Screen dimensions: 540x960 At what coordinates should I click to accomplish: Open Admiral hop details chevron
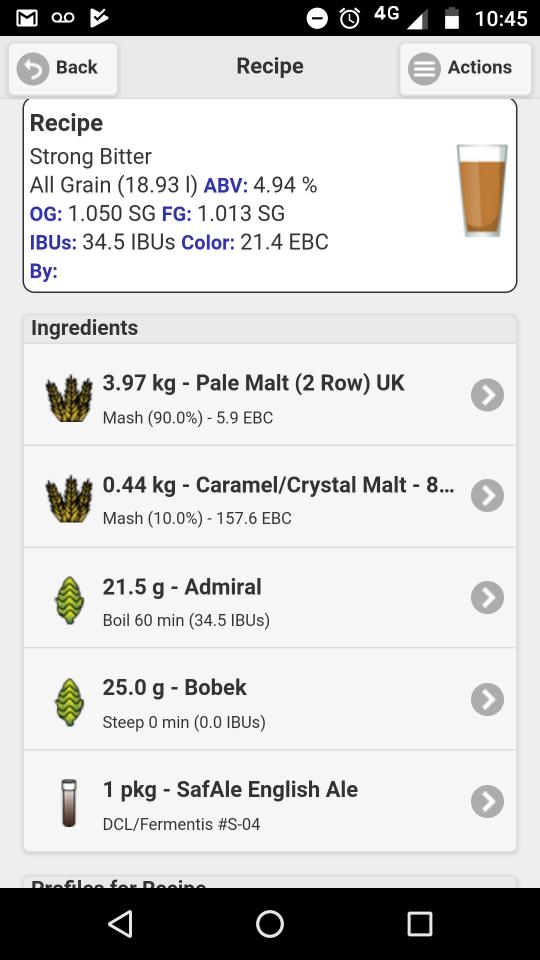click(x=487, y=598)
